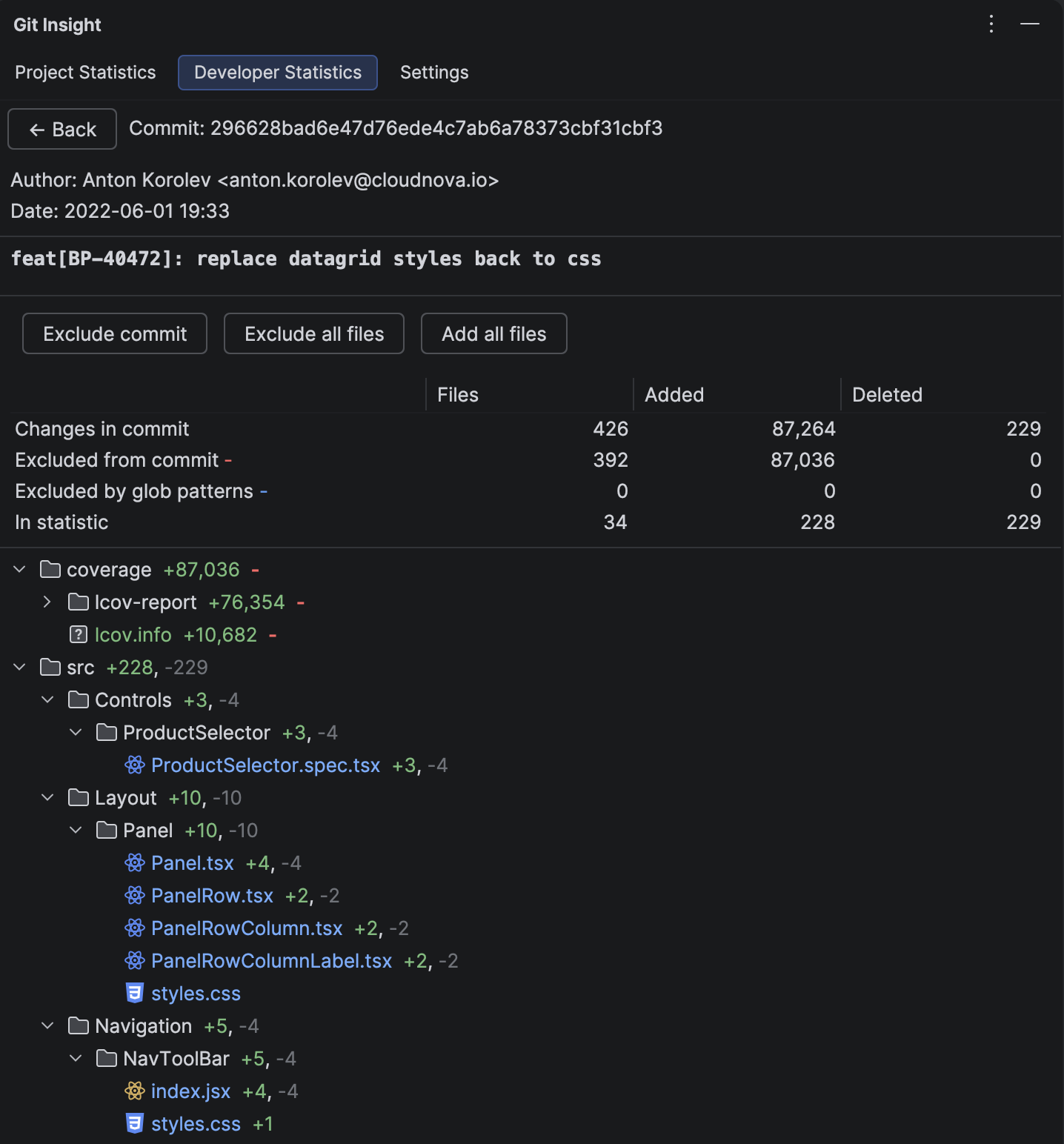Viewport: 1064px width, 1144px height.
Task: Open the Settings tab
Action: 433,72
